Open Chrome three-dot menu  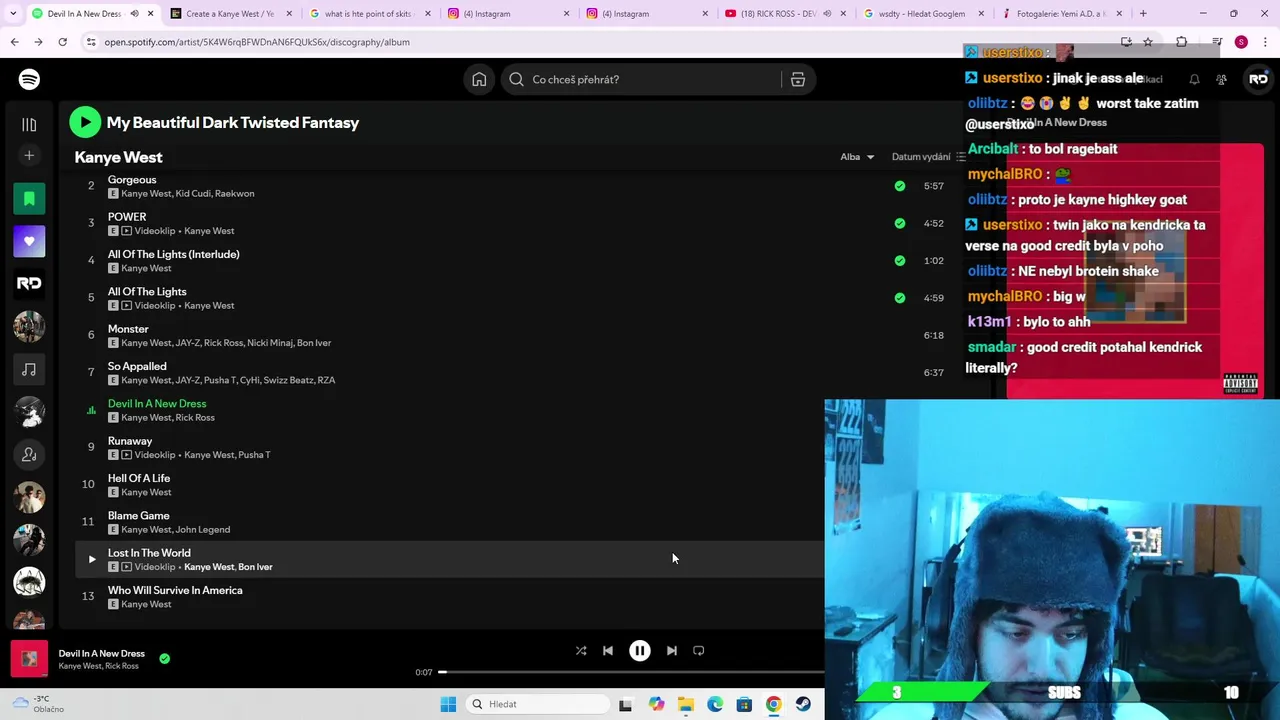coord(1266,42)
